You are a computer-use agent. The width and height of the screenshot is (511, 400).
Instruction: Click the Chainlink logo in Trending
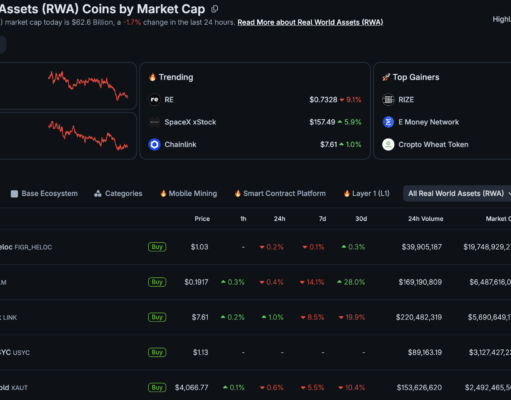[154, 144]
